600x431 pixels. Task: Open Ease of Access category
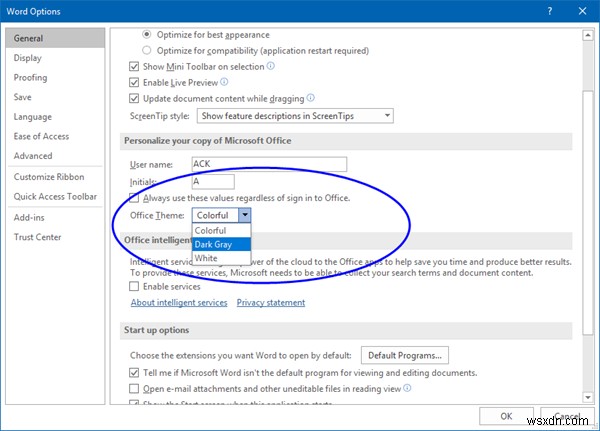55,136
